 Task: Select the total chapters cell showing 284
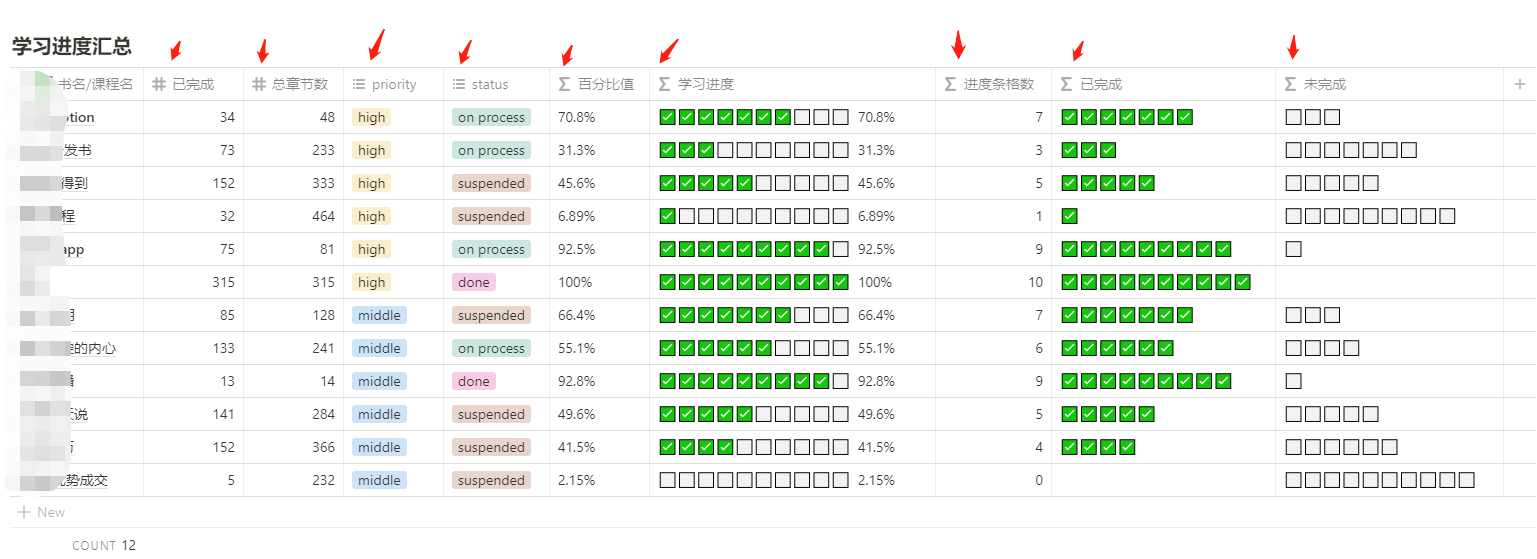tap(293, 414)
